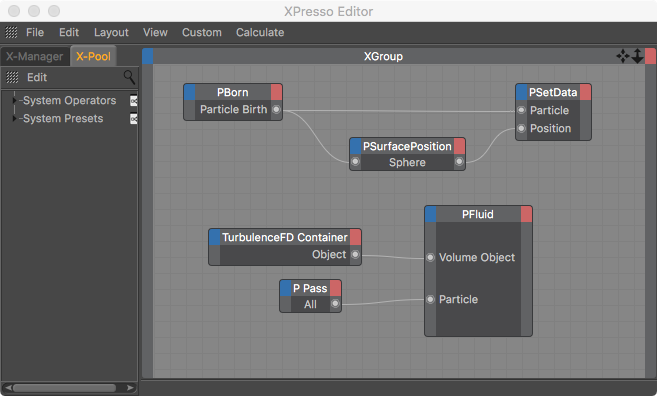
Task: Open the X-Pool Edit menu
Action: [37, 77]
